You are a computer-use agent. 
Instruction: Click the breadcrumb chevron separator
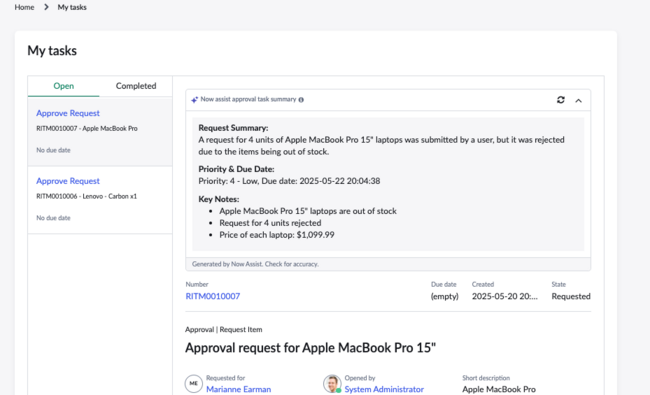[46, 7]
